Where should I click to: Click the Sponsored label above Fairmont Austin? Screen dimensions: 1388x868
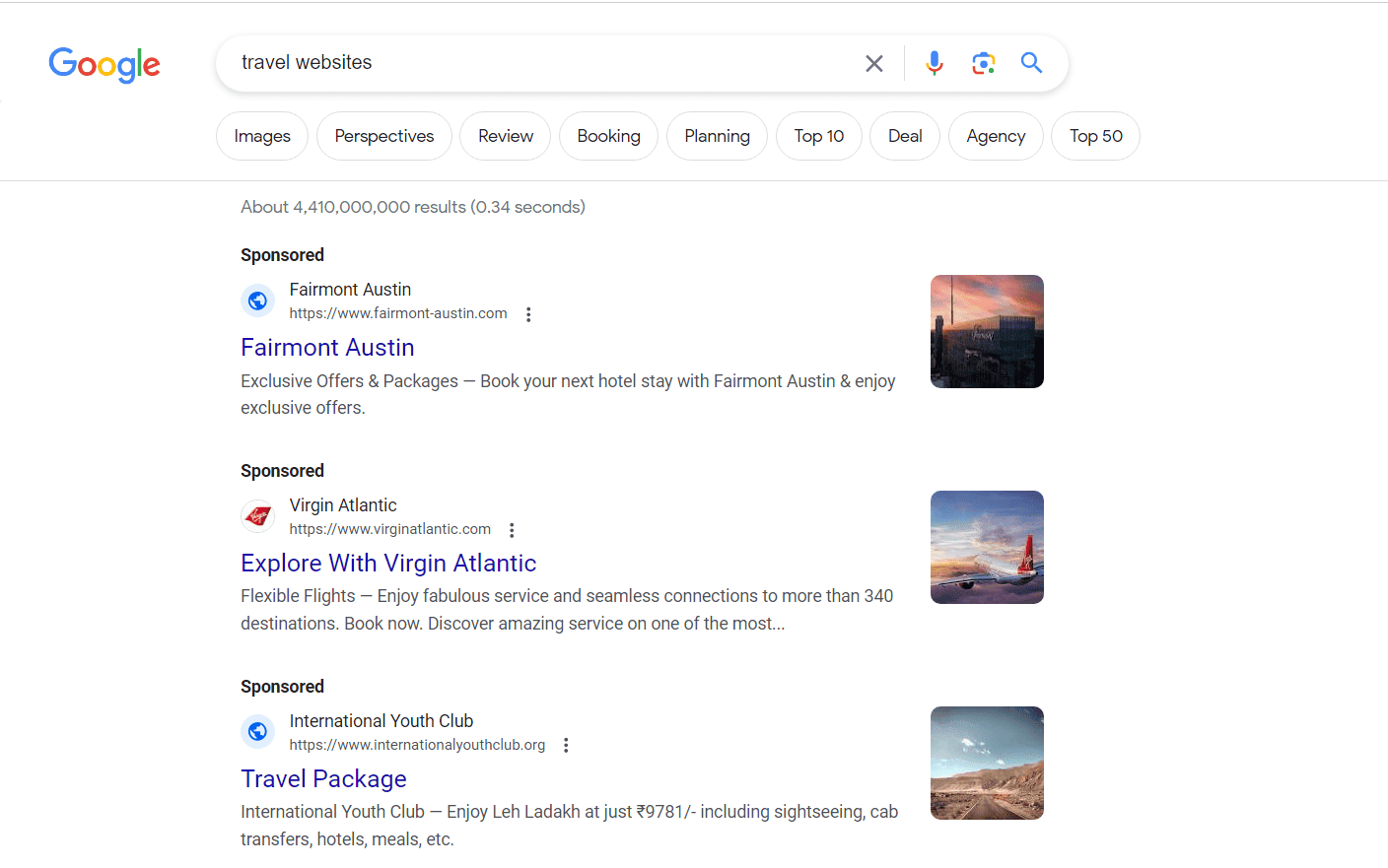pos(282,255)
